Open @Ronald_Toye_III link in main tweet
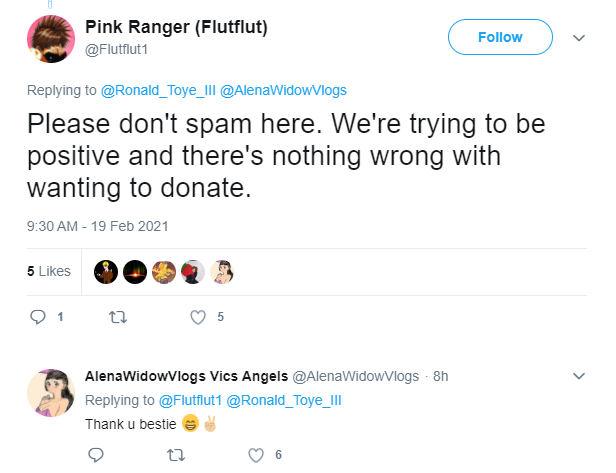 158,90
